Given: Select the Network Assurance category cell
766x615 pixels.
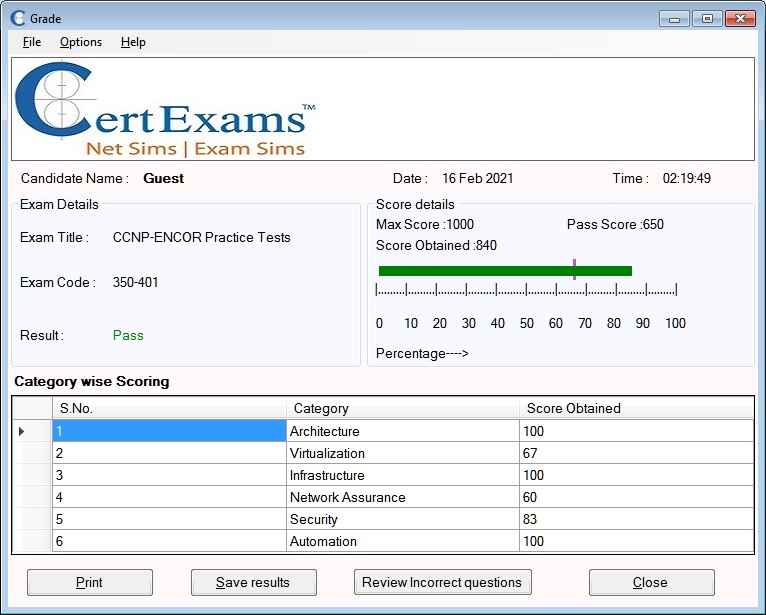Looking at the screenshot, I should coord(402,497).
